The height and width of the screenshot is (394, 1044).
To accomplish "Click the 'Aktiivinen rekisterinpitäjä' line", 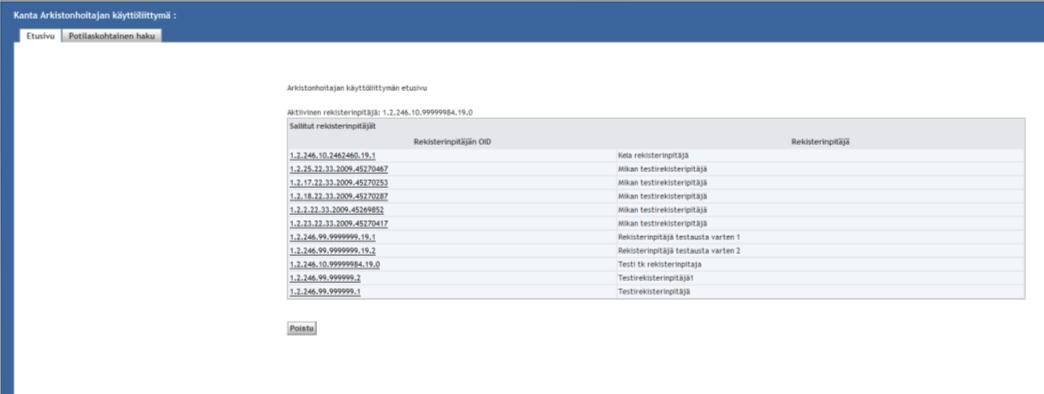I will (x=380, y=112).
